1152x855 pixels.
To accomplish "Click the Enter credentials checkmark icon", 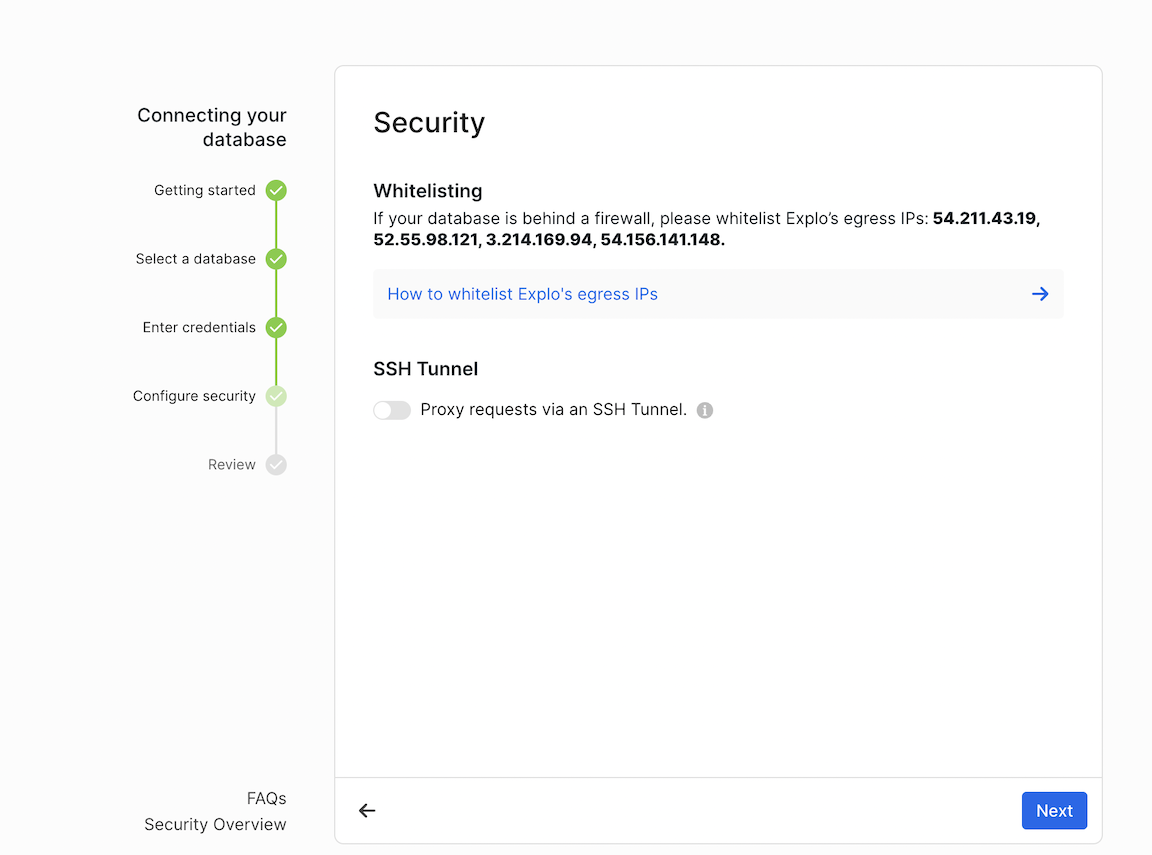I will (276, 327).
